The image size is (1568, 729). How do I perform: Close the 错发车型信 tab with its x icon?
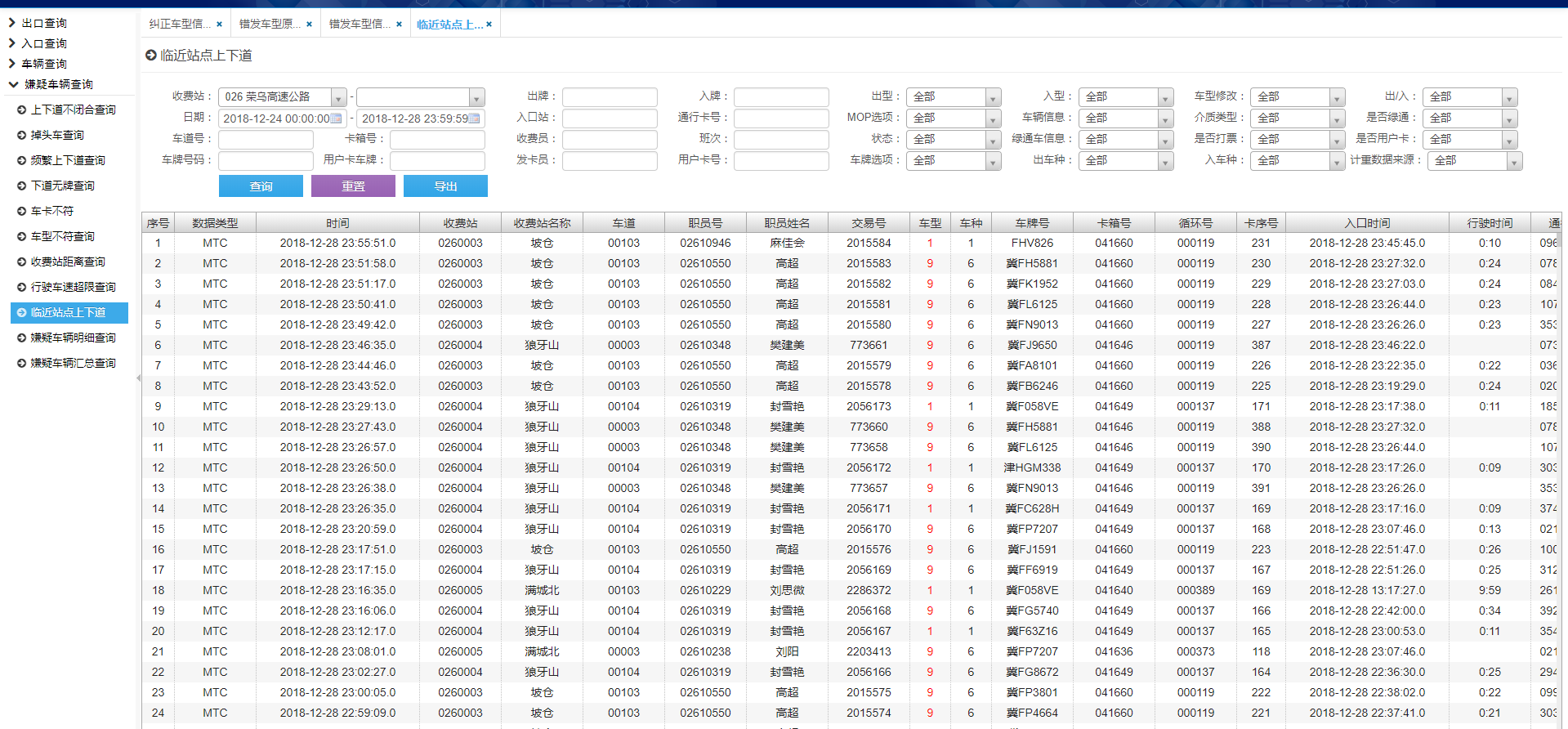pyautogui.click(x=399, y=25)
